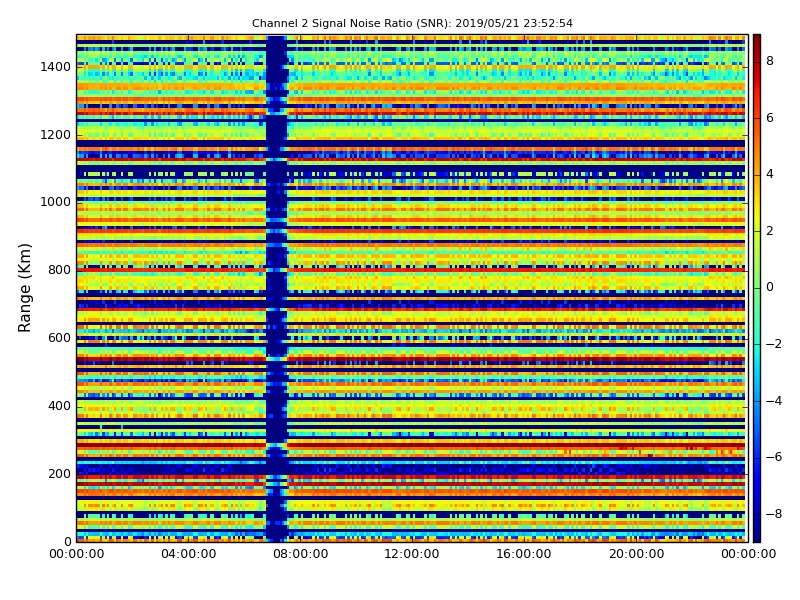The height and width of the screenshot is (600, 800).
Task: Click the y-axis tick label 200
Action: [x=59, y=473]
